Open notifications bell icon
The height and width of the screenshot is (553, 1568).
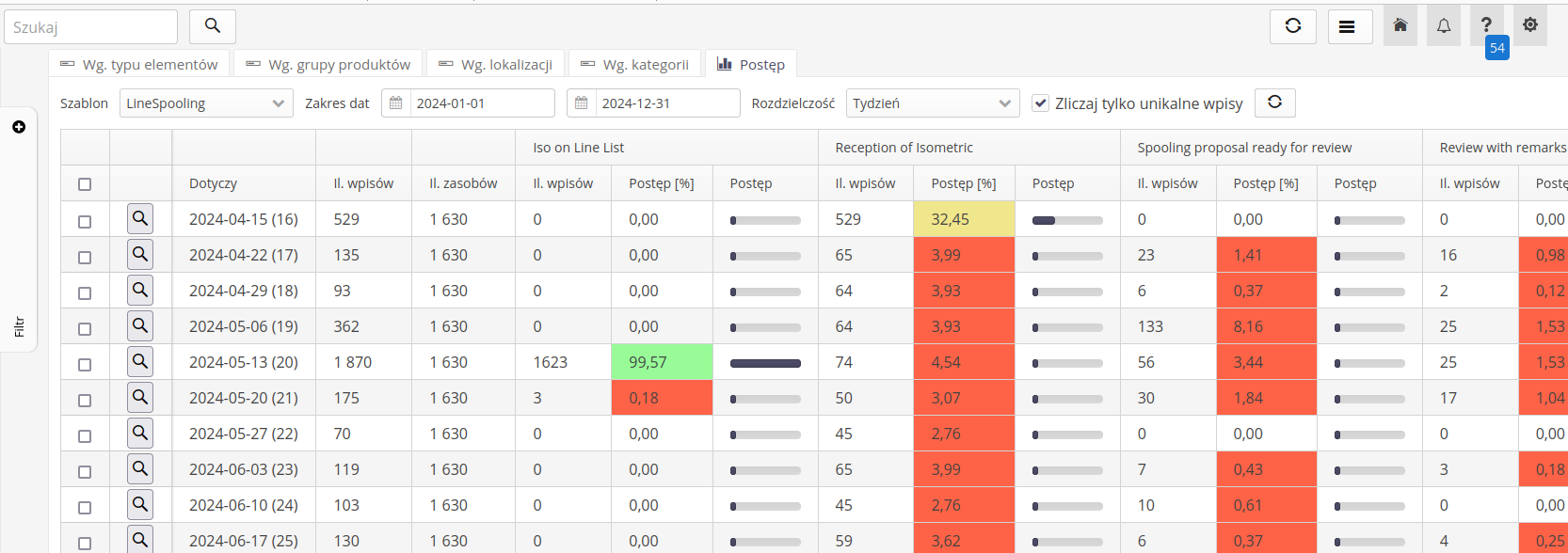1443,26
